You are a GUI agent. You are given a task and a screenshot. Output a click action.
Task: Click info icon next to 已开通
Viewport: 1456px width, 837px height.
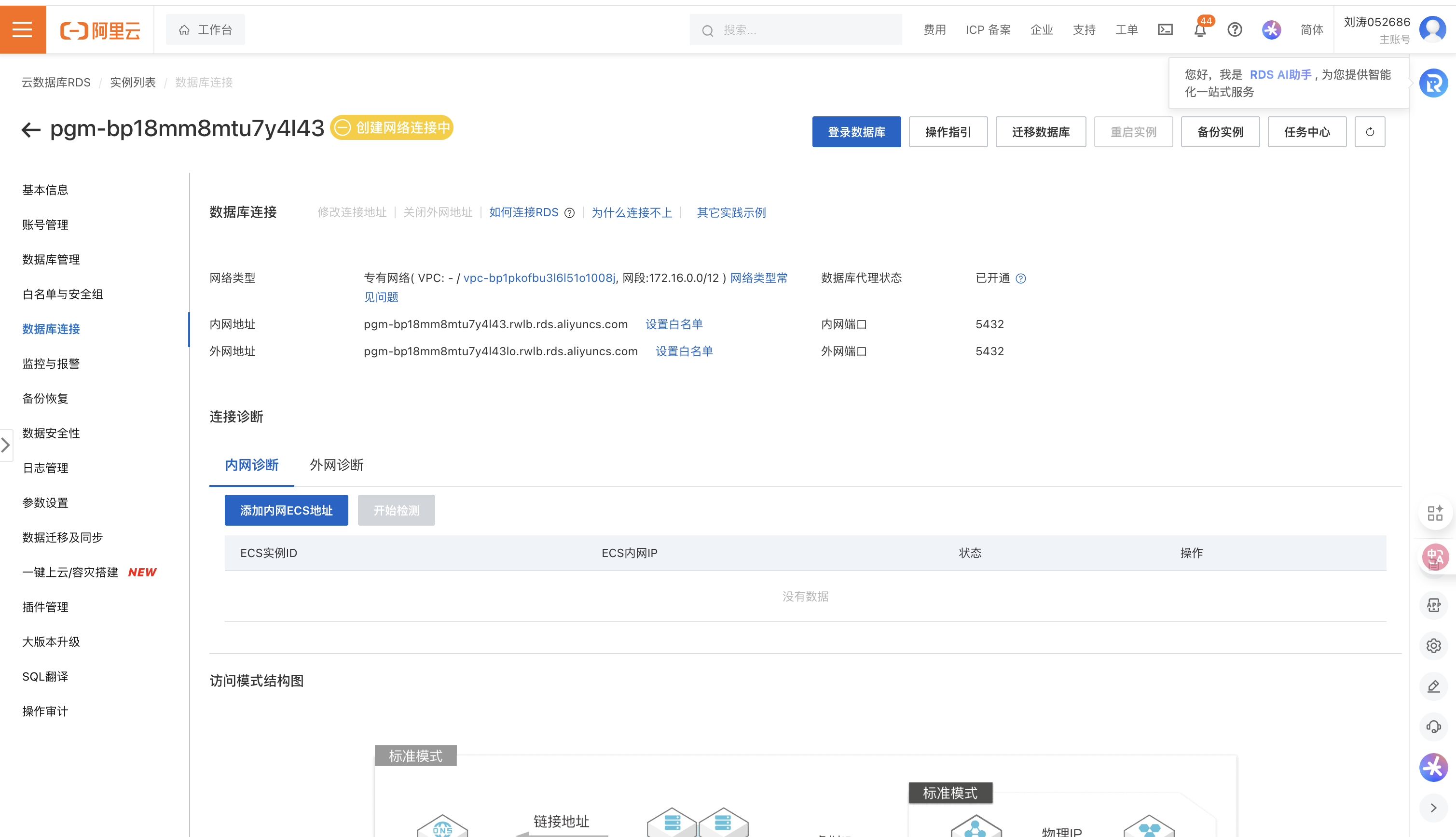1021,279
